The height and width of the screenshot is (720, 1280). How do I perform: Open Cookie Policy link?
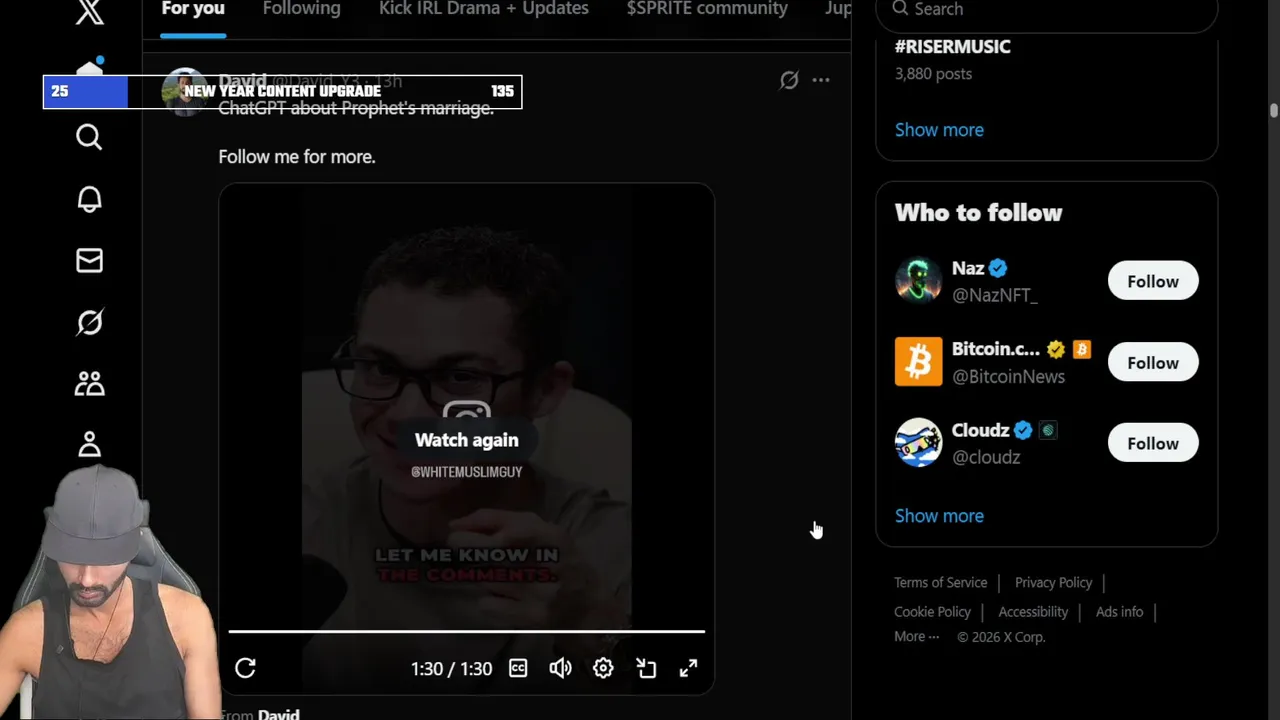coord(932,612)
